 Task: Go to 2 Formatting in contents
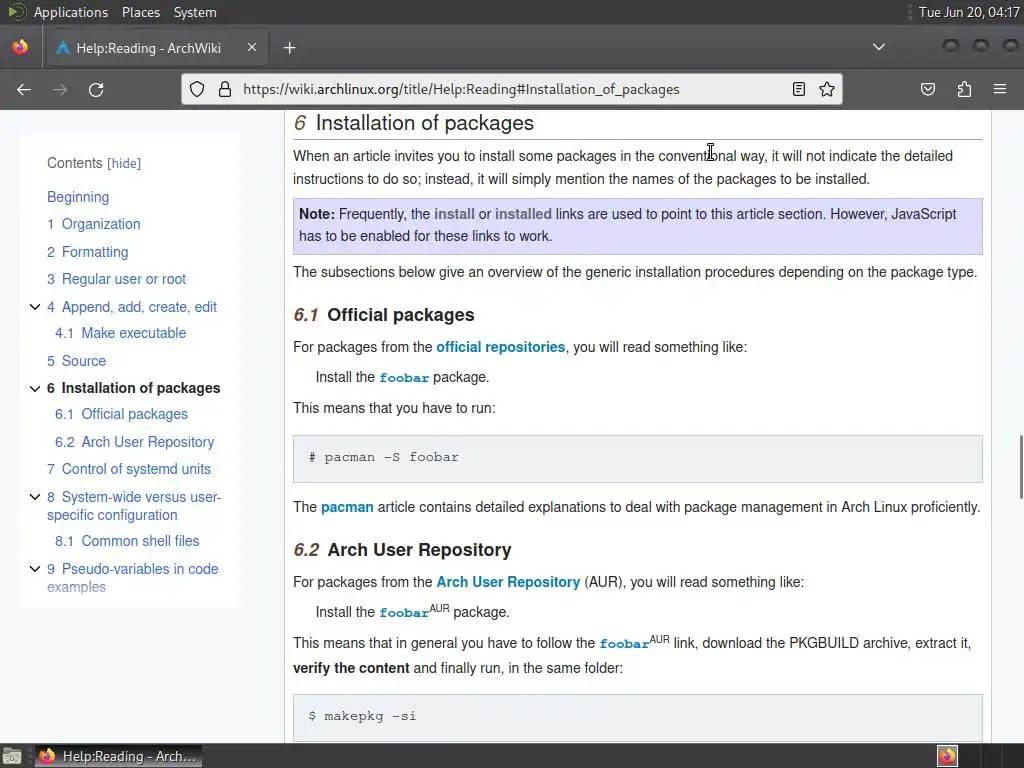[88, 252]
